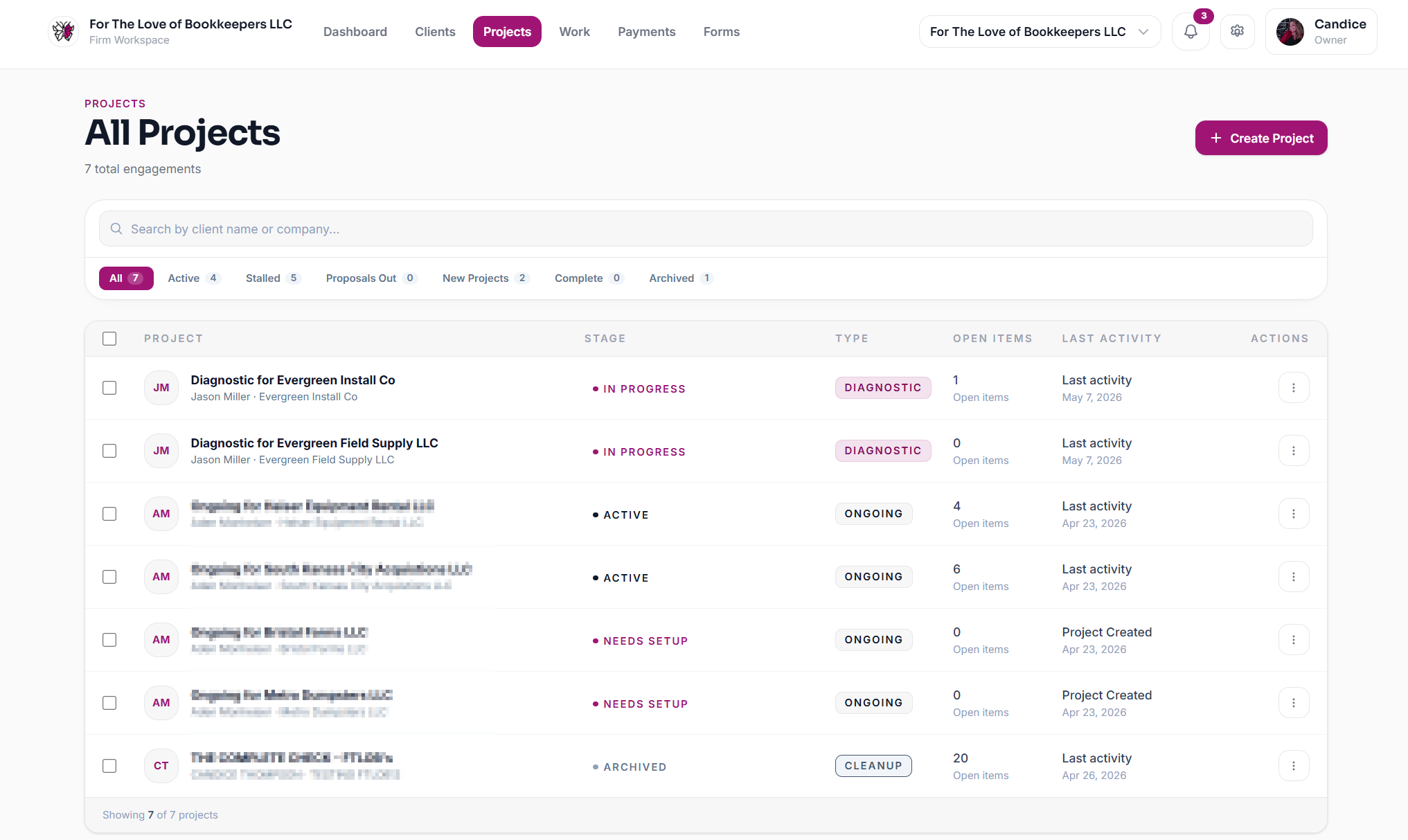Focus the client search field

coord(706,229)
